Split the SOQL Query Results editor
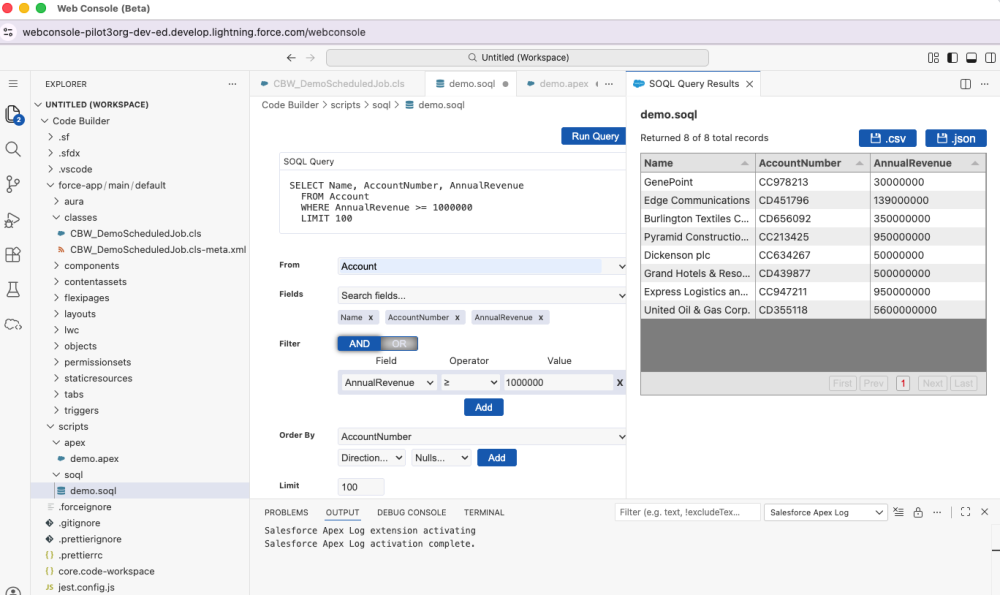Image resolution: width=1000 pixels, height=595 pixels. (x=966, y=84)
